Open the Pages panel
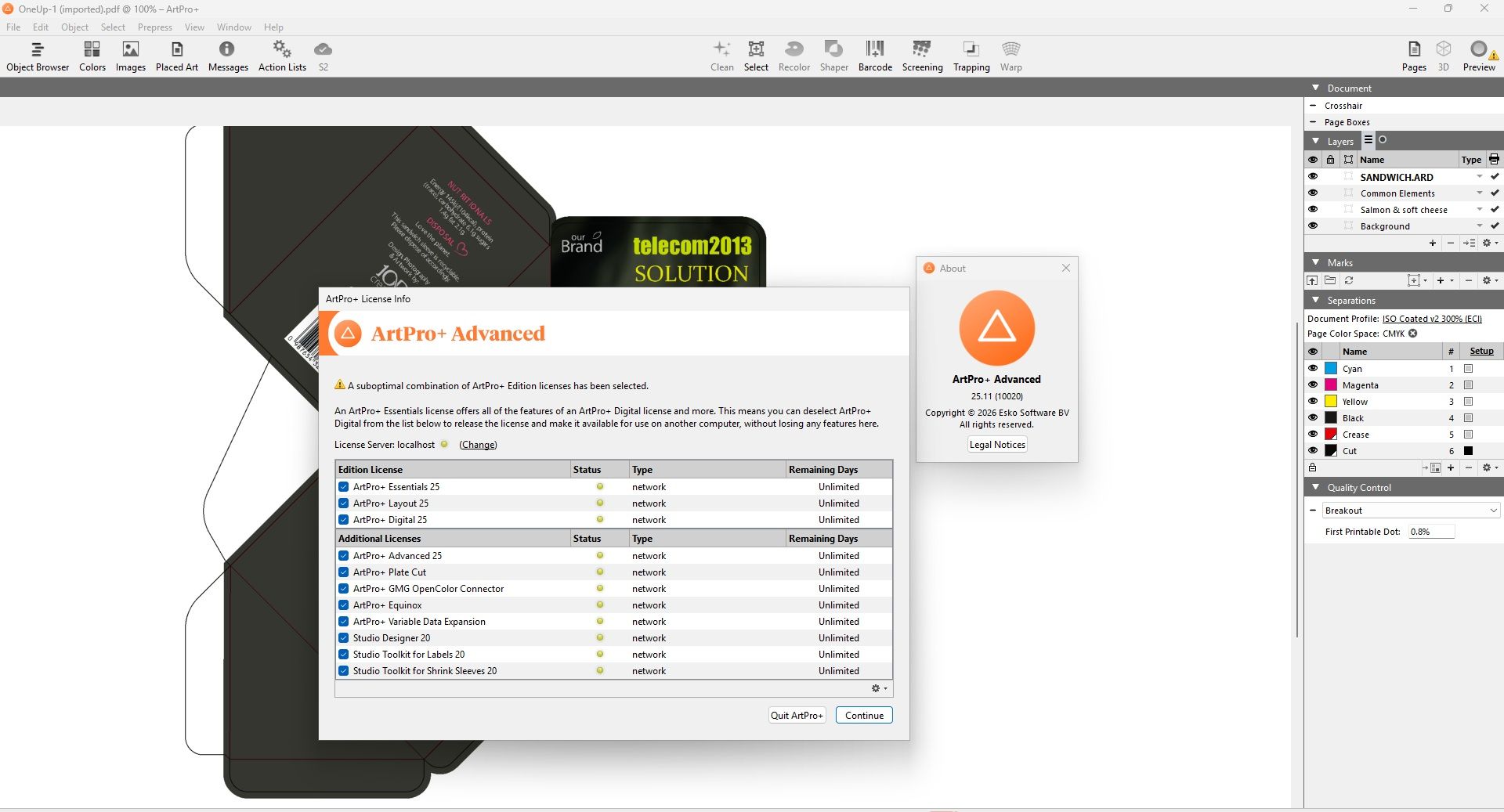Viewport: 1504px width, 812px height. [1414, 56]
